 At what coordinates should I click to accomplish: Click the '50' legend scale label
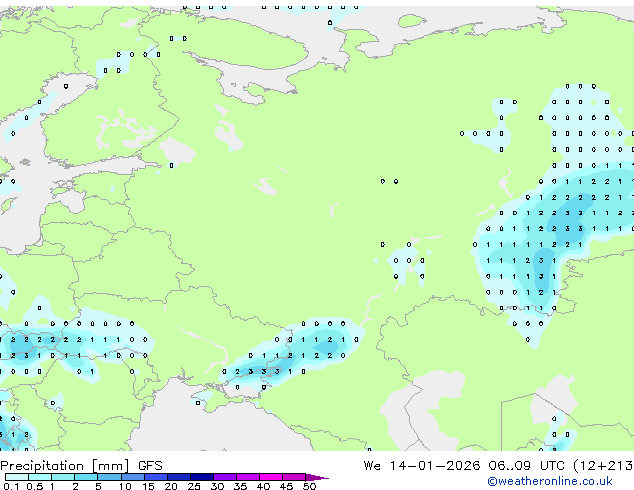[x=309, y=486]
